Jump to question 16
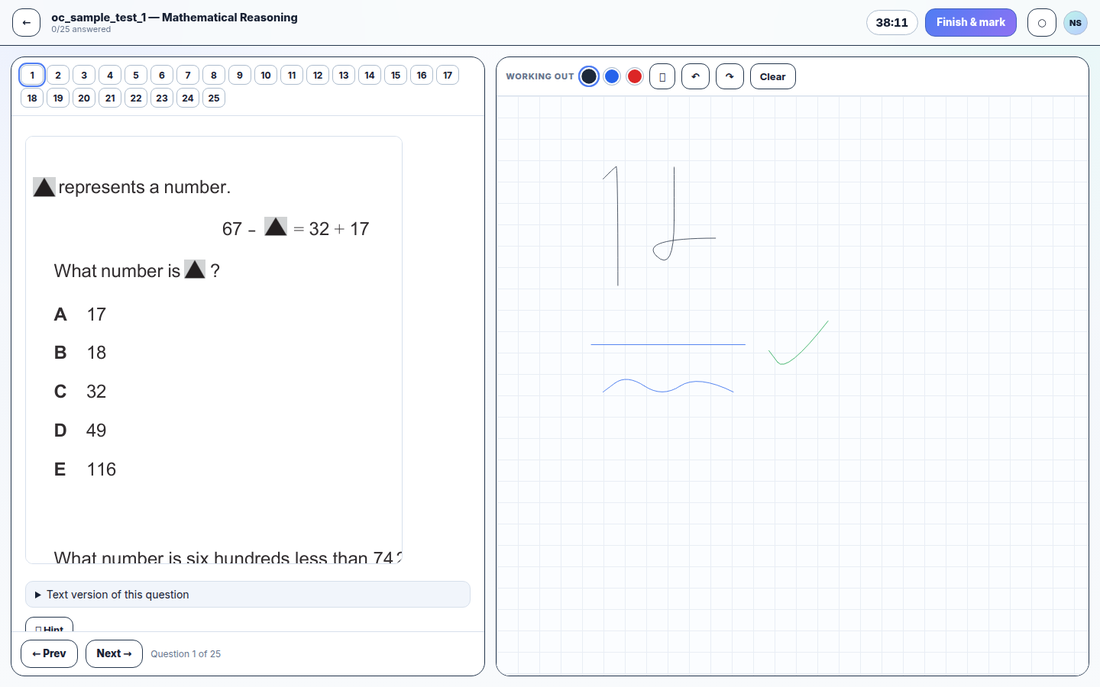This screenshot has height=687, width=1100. coord(422,75)
